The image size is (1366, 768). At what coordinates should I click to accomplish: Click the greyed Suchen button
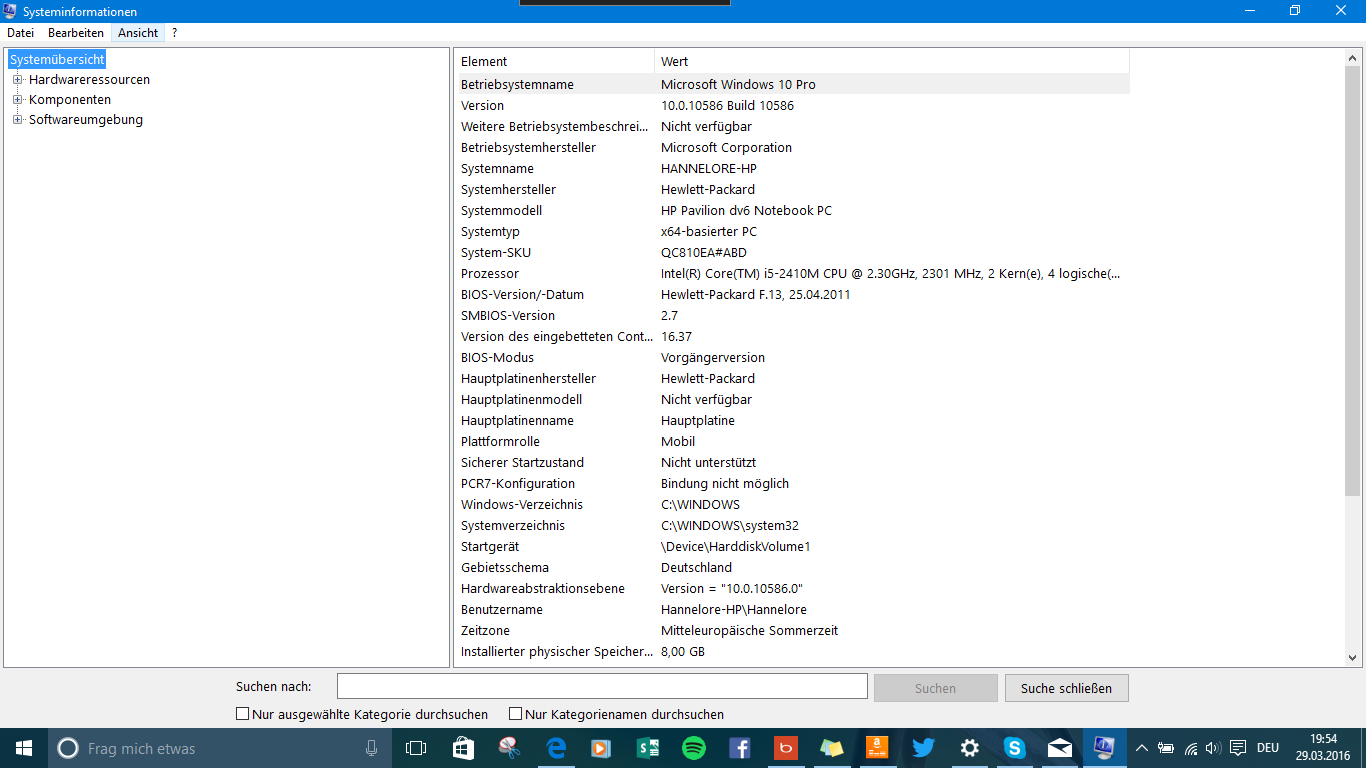(x=935, y=688)
